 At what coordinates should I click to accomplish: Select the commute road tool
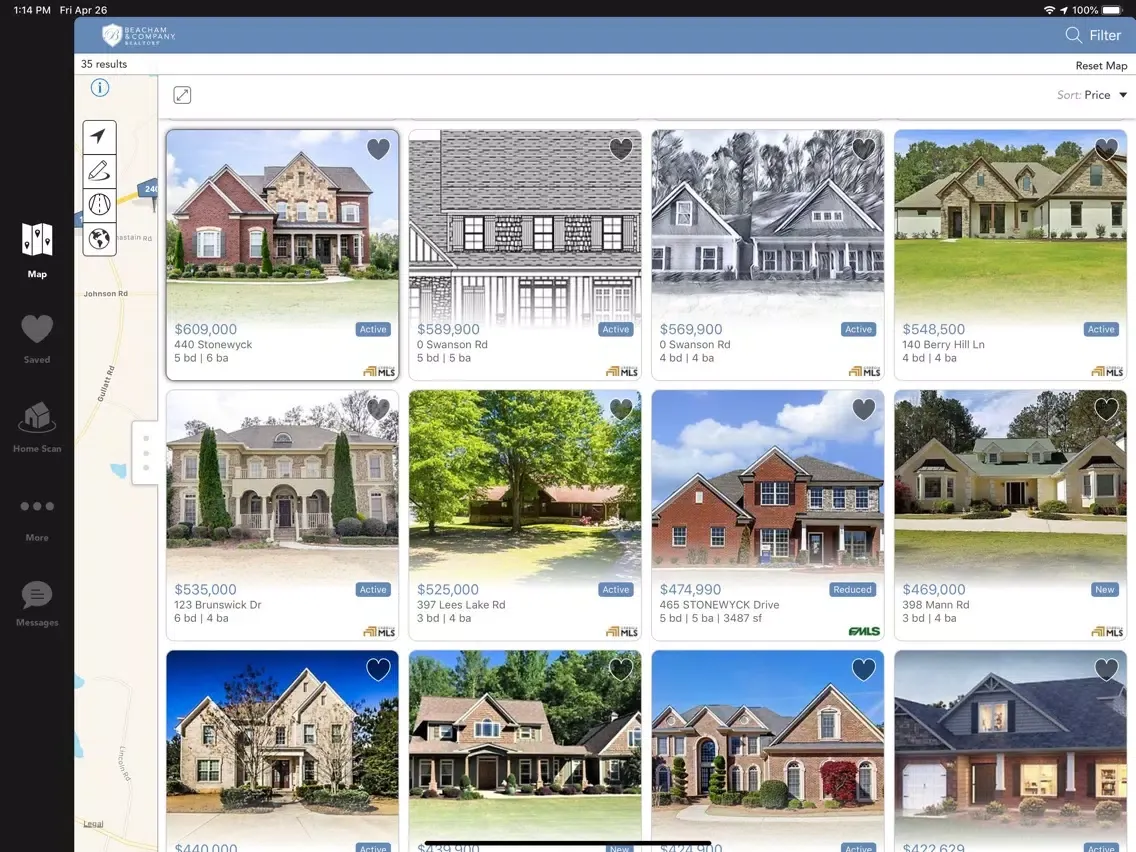[99, 204]
